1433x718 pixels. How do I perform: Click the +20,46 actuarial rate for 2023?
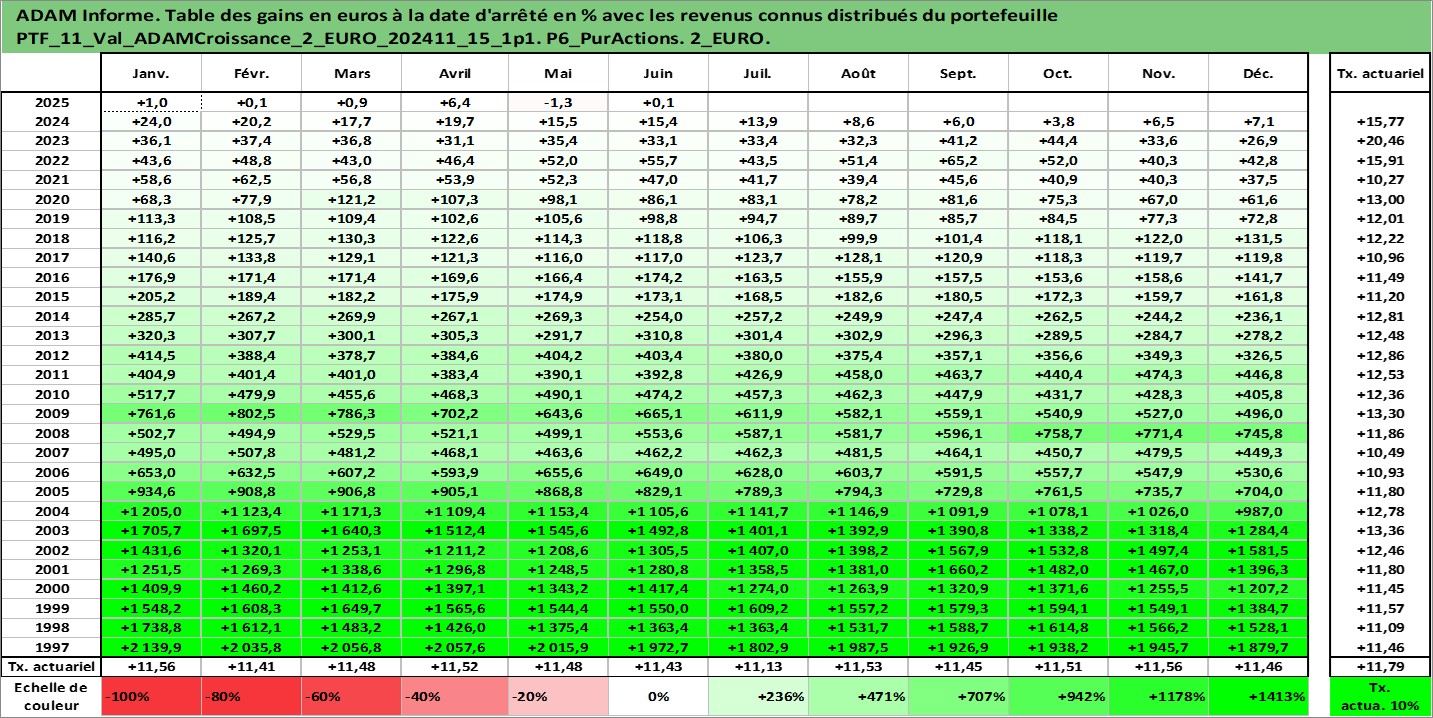tap(1381, 141)
